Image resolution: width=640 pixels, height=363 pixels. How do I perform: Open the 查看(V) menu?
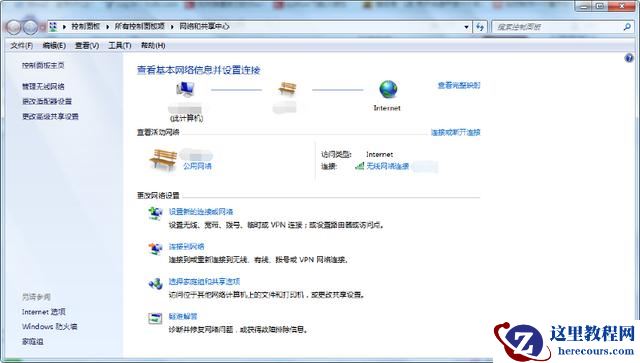click(87, 45)
